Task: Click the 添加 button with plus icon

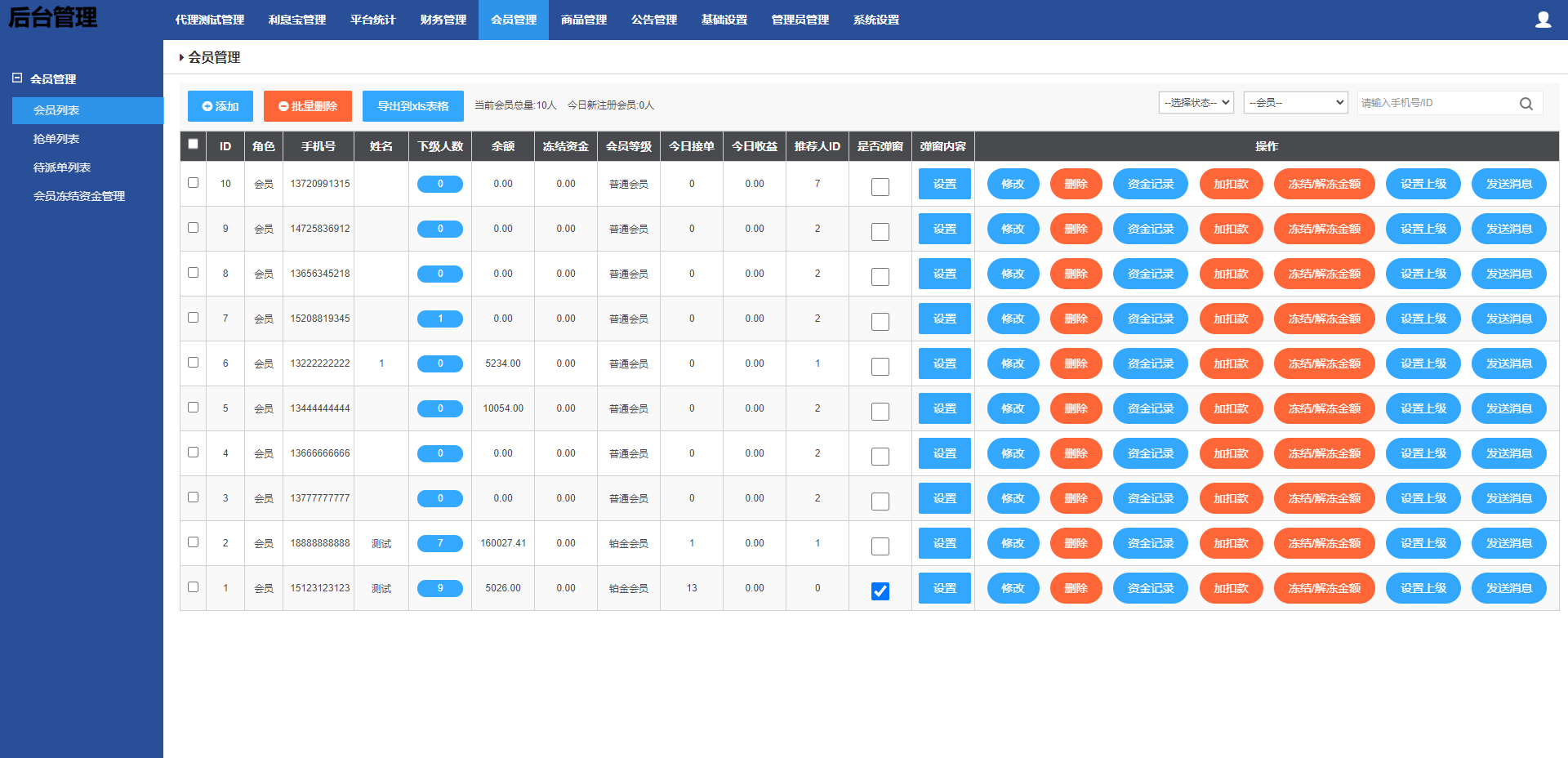Action: point(220,106)
